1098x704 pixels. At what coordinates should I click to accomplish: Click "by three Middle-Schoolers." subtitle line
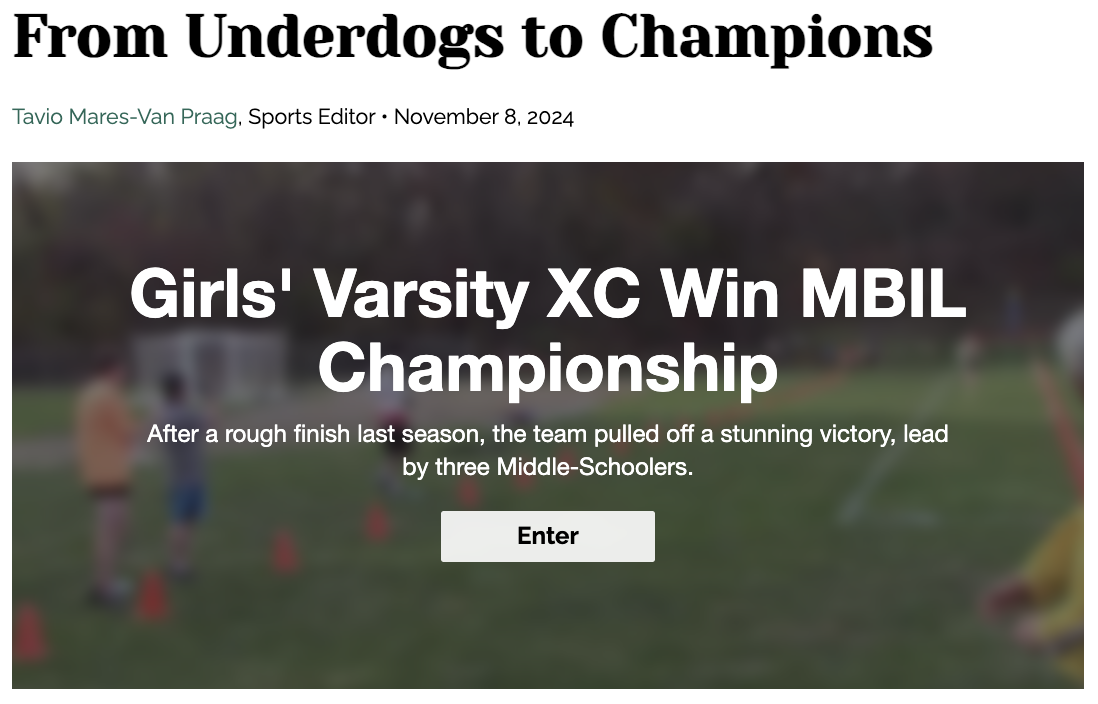click(547, 467)
